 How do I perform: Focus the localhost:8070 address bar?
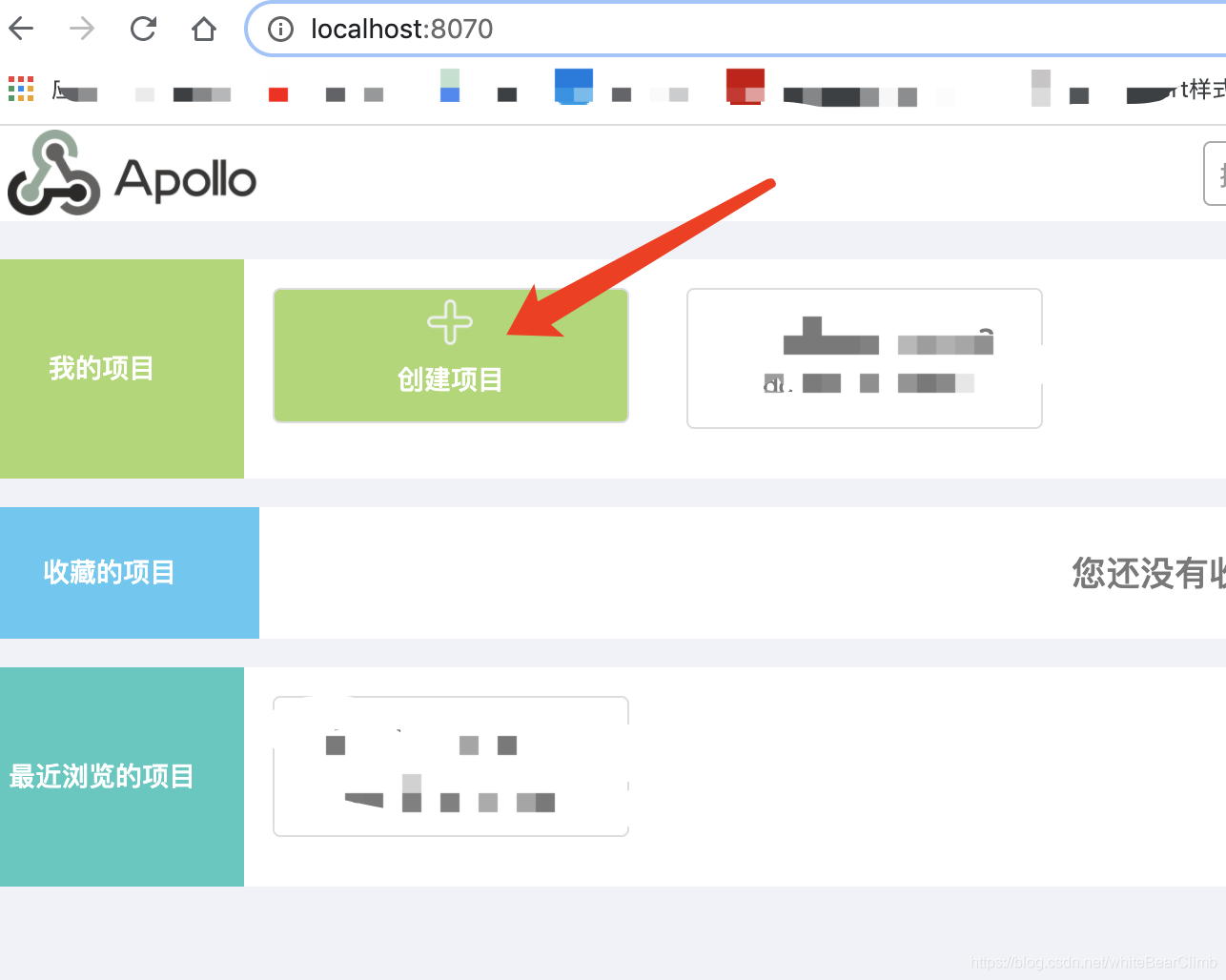point(737,30)
